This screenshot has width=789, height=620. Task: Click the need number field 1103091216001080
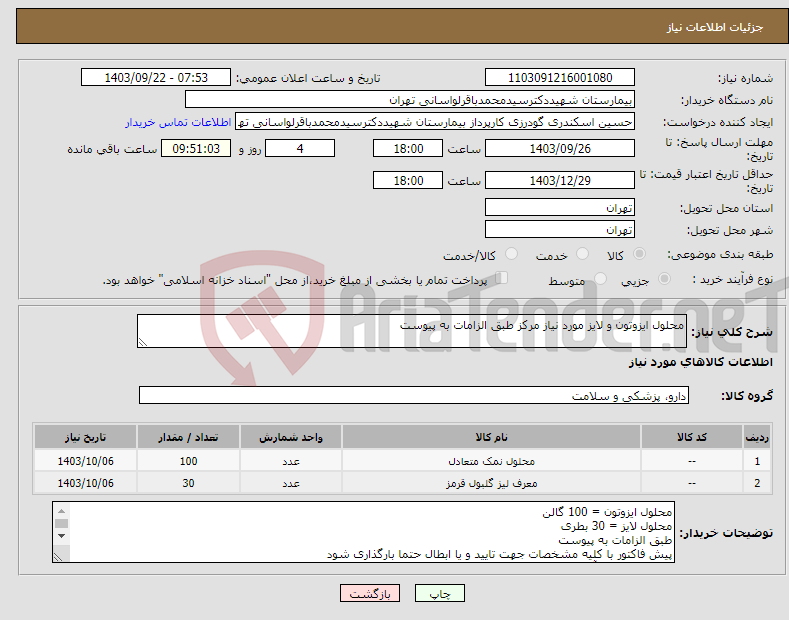[560, 78]
